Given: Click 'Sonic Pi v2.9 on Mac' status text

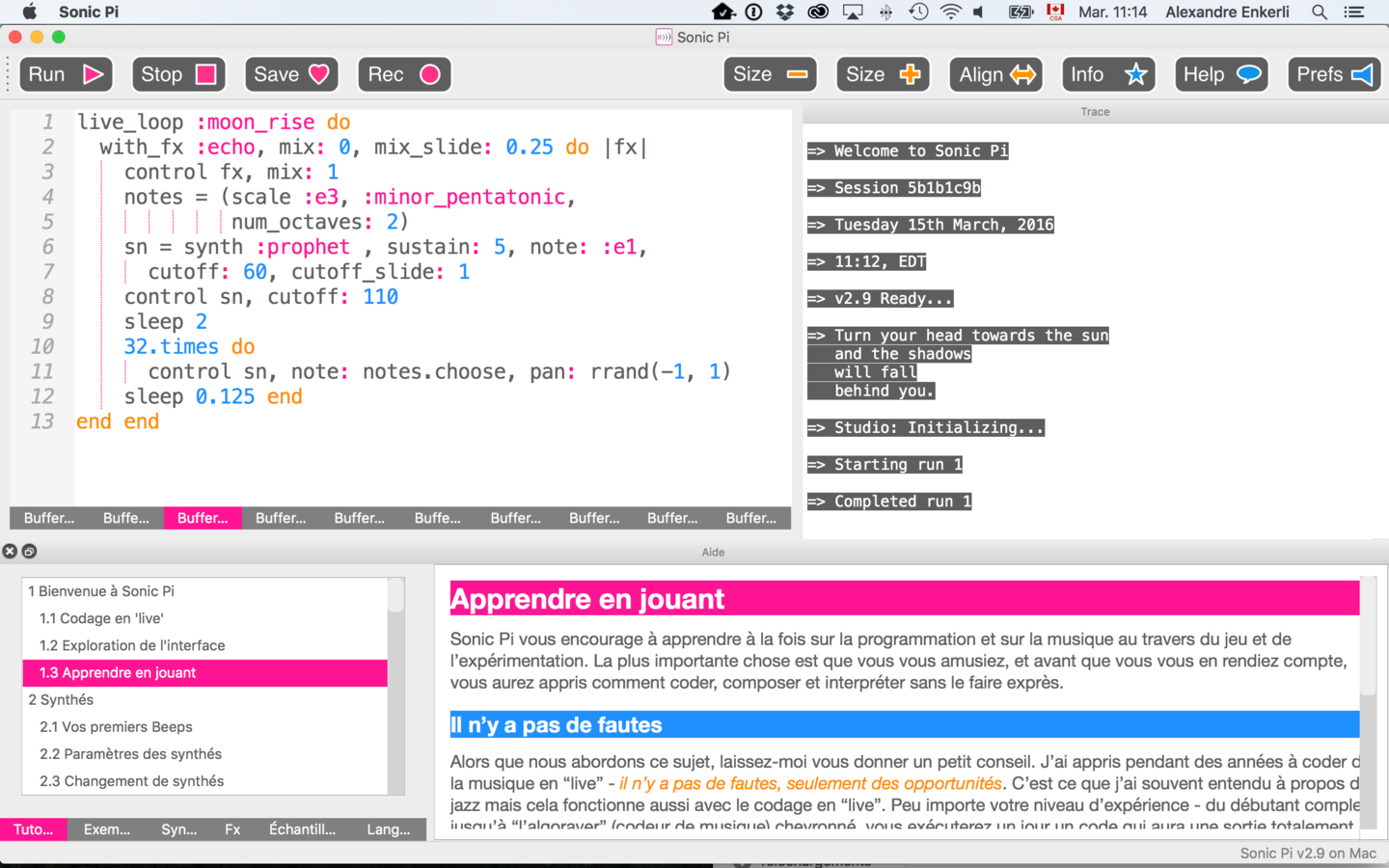Looking at the screenshot, I should (1308, 854).
